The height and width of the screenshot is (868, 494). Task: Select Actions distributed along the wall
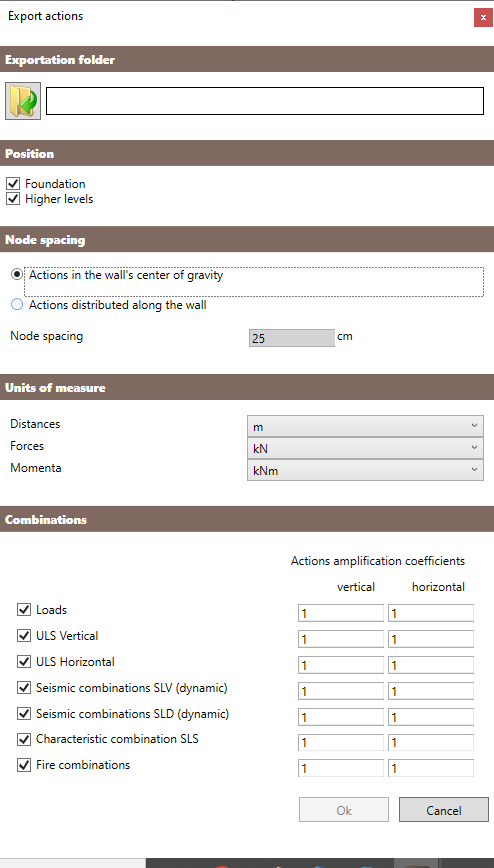click(x=17, y=304)
